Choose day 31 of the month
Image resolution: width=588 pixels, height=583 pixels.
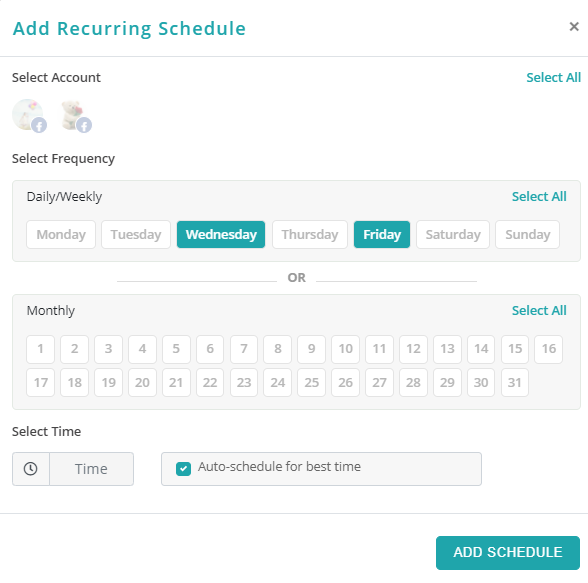tap(514, 382)
